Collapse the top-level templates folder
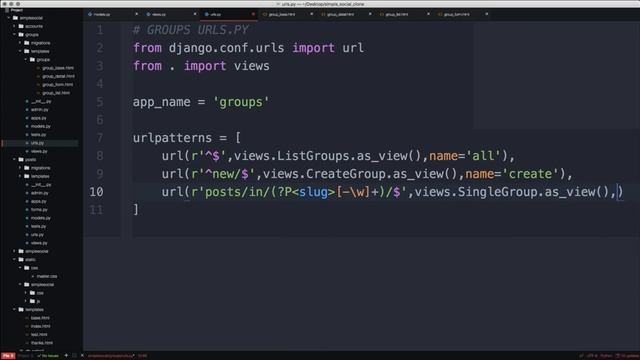The height and width of the screenshot is (360, 640). tap(14, 310)
